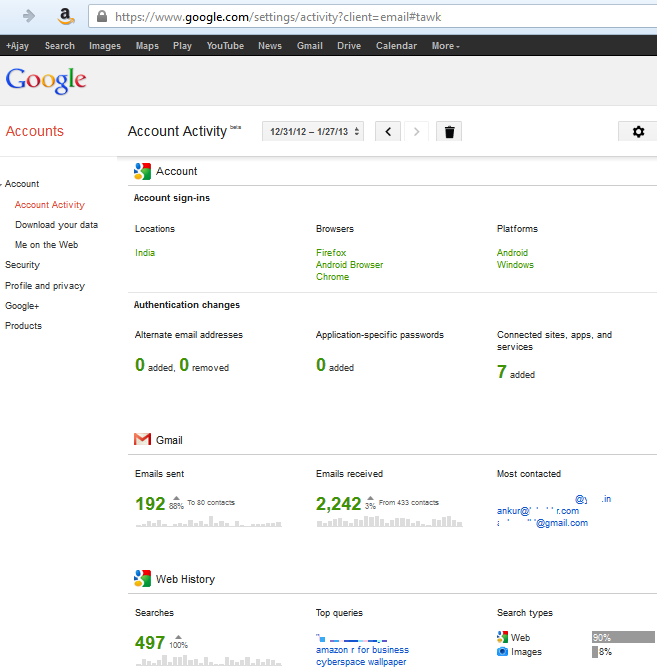
Task: Open Profile and privacy sidebar item
Action: [x=45, y=286]
